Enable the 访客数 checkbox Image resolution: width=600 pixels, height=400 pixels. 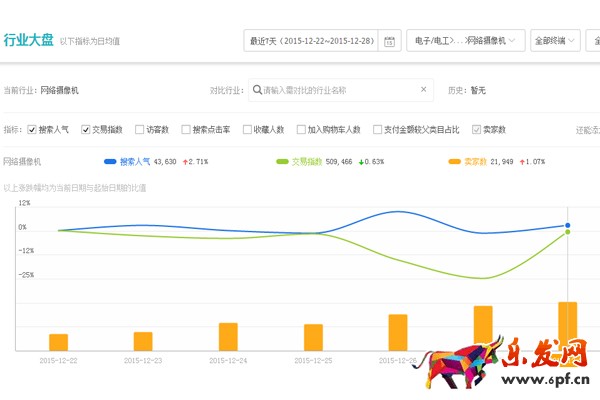139,130
